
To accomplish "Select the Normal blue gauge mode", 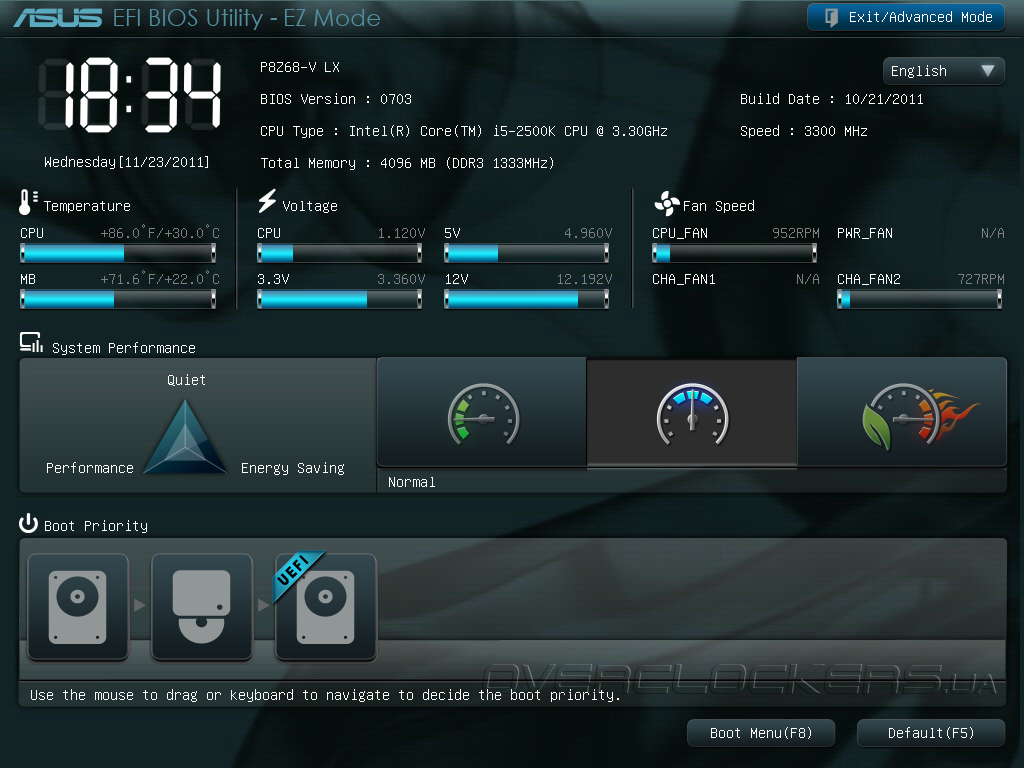I will click(x=692, y=413).
